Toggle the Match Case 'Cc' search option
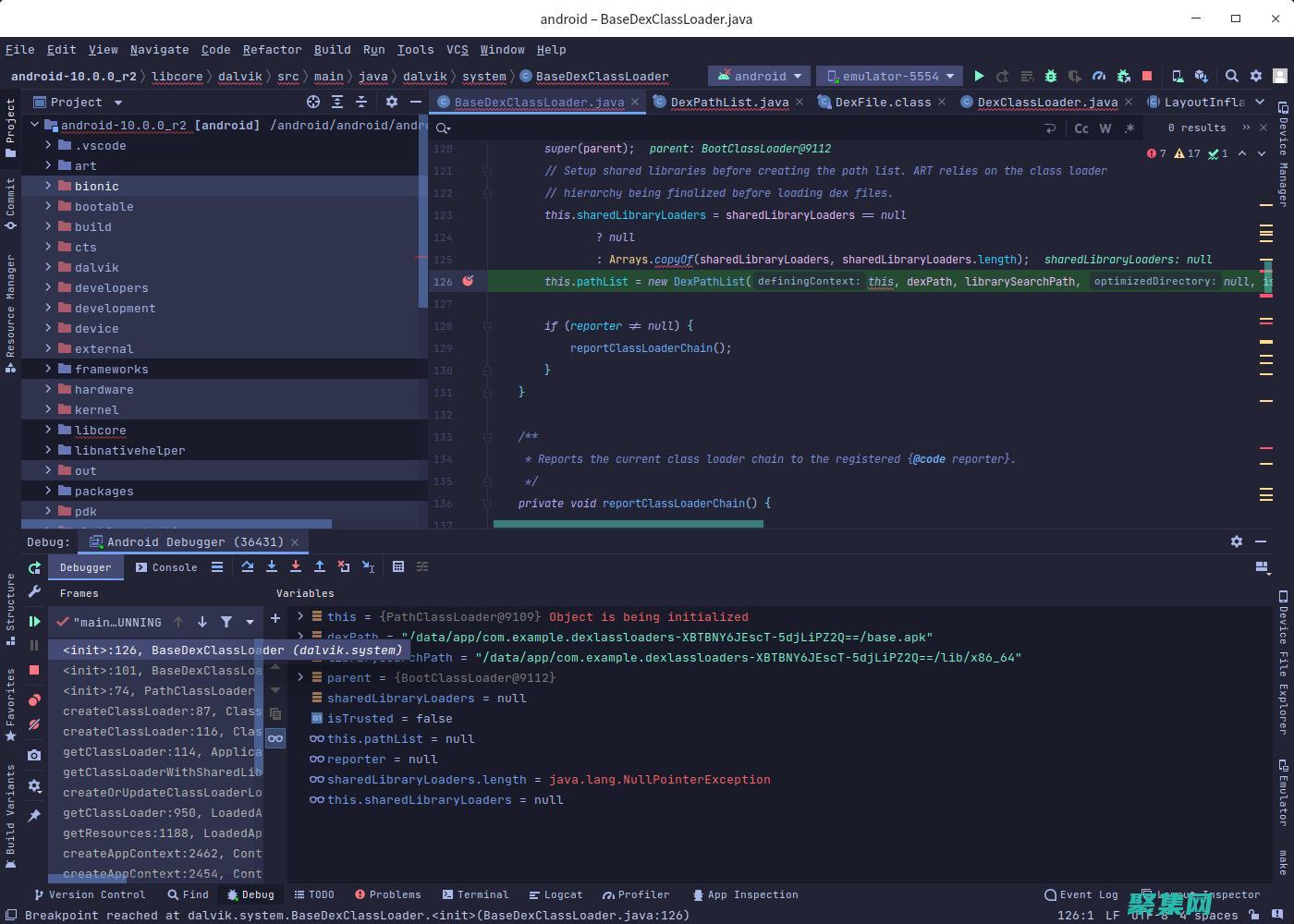The width and height of the screenshot is (1294, 924). point(1081,128)
